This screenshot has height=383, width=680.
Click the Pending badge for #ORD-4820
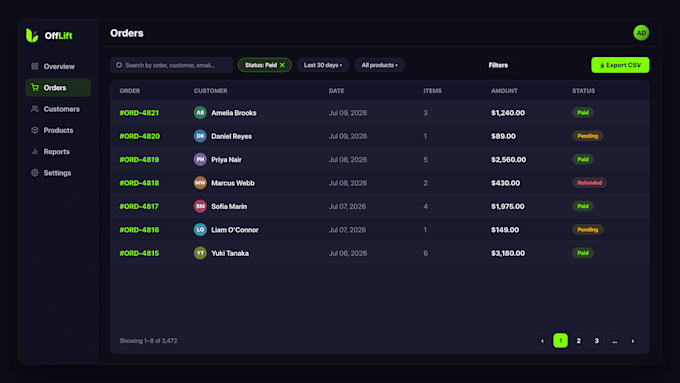pyautogui.click(x=588, y=136)
